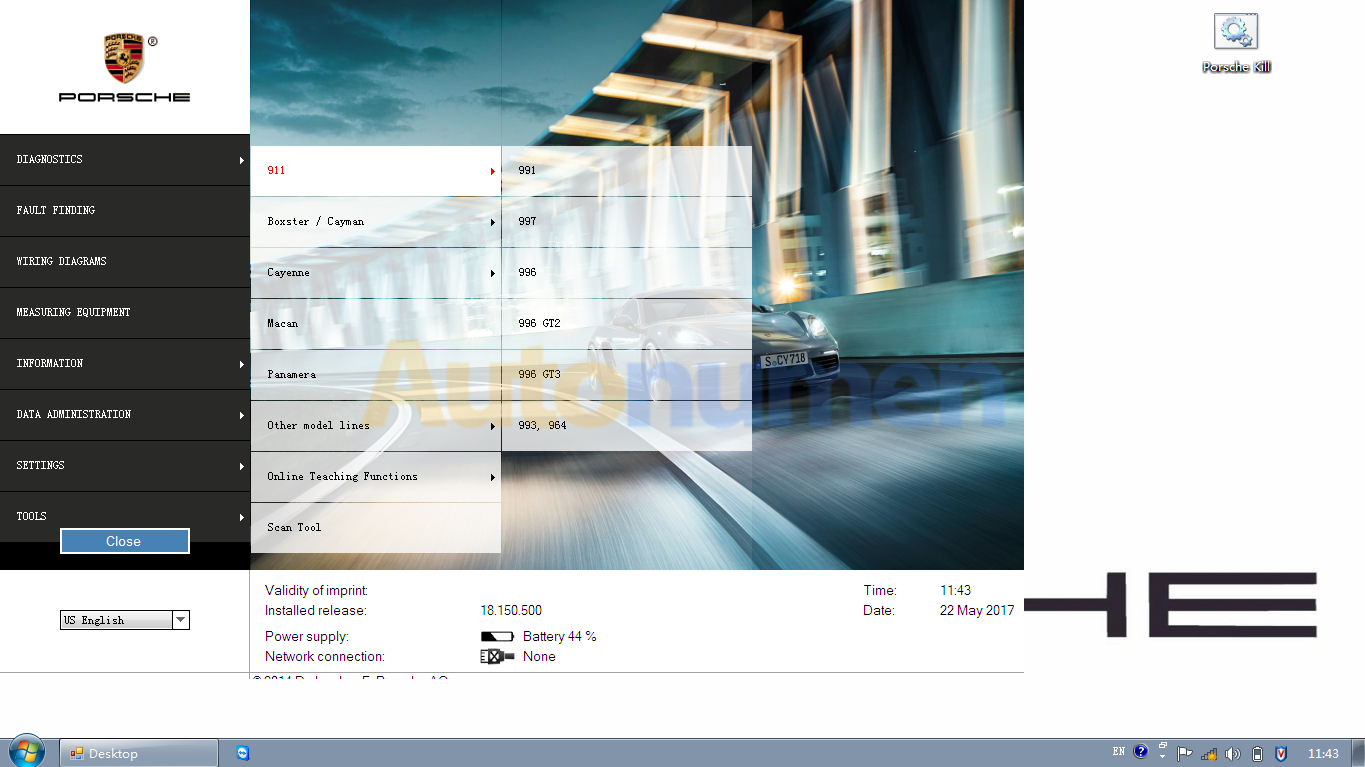Select the Macan model line
The image size is (1365, 767).
[375, 324]
